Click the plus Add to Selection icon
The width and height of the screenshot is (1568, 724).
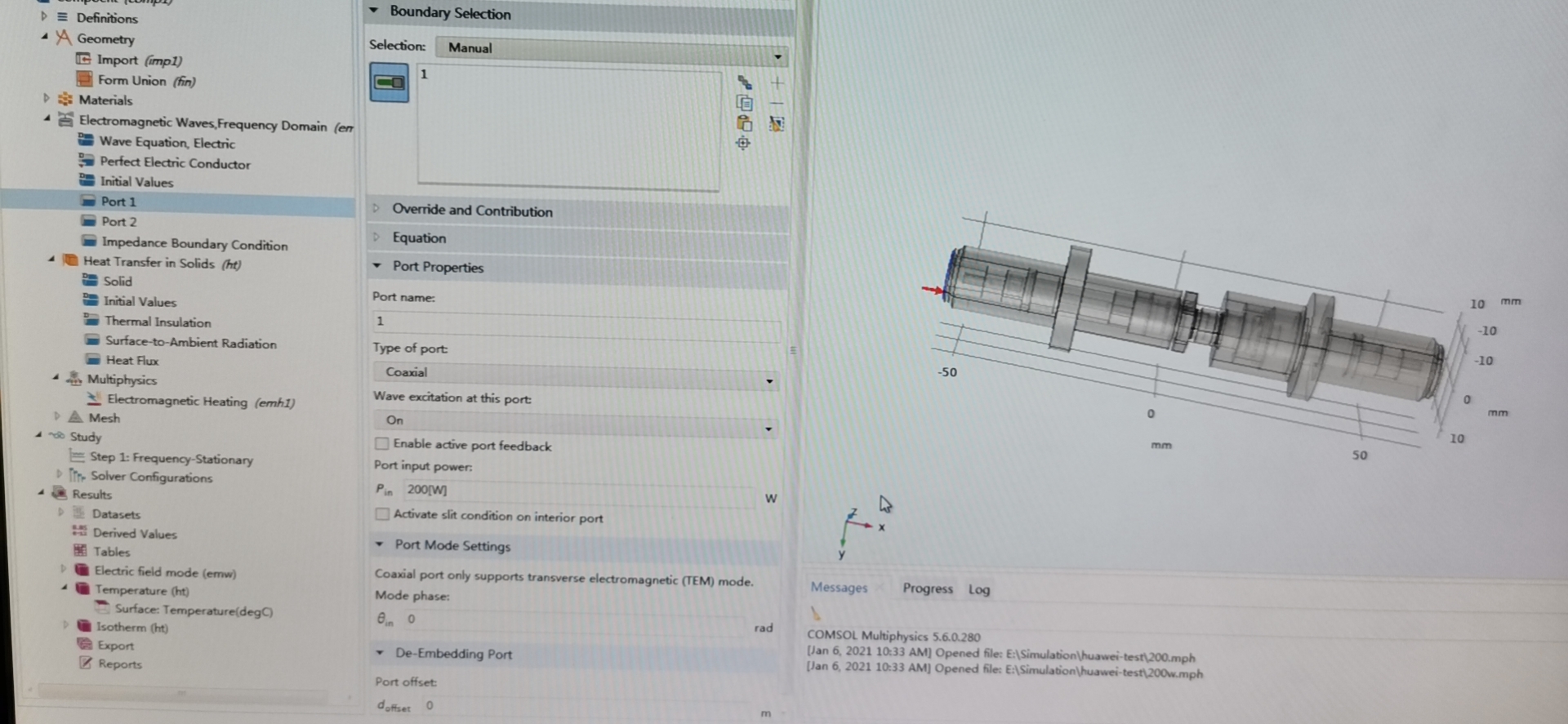(x=777, y=82)
